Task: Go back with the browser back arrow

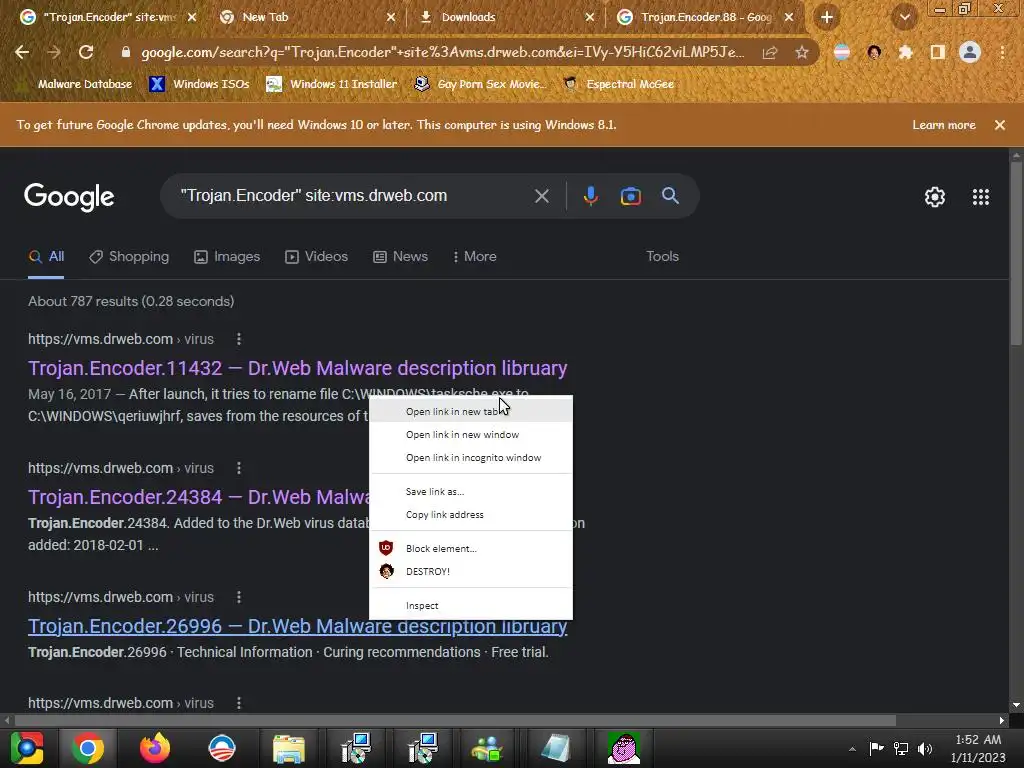Action: pyautogui.click(x=22, y=52)
